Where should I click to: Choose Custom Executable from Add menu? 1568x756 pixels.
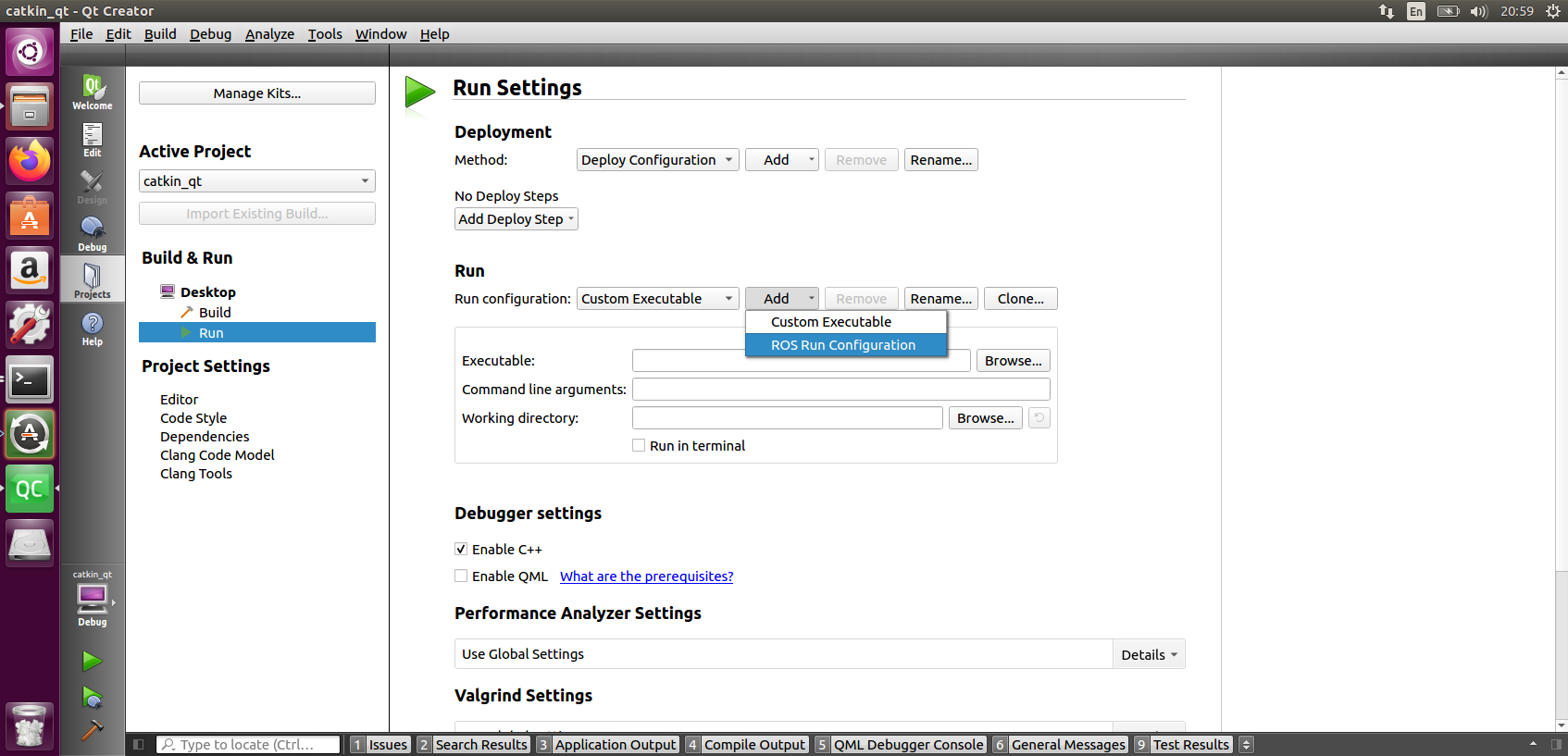coord(846,322)
